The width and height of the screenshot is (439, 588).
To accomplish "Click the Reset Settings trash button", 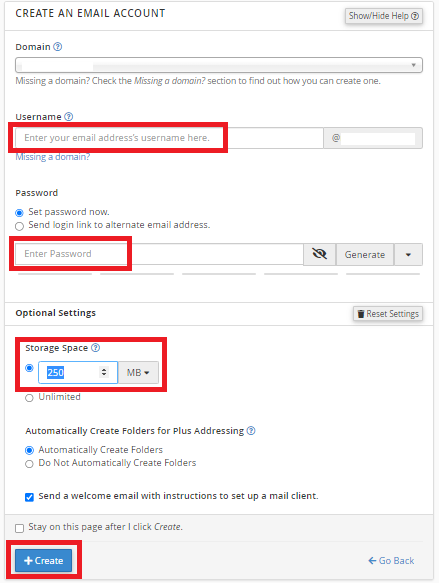I will [x=388, y=314].
